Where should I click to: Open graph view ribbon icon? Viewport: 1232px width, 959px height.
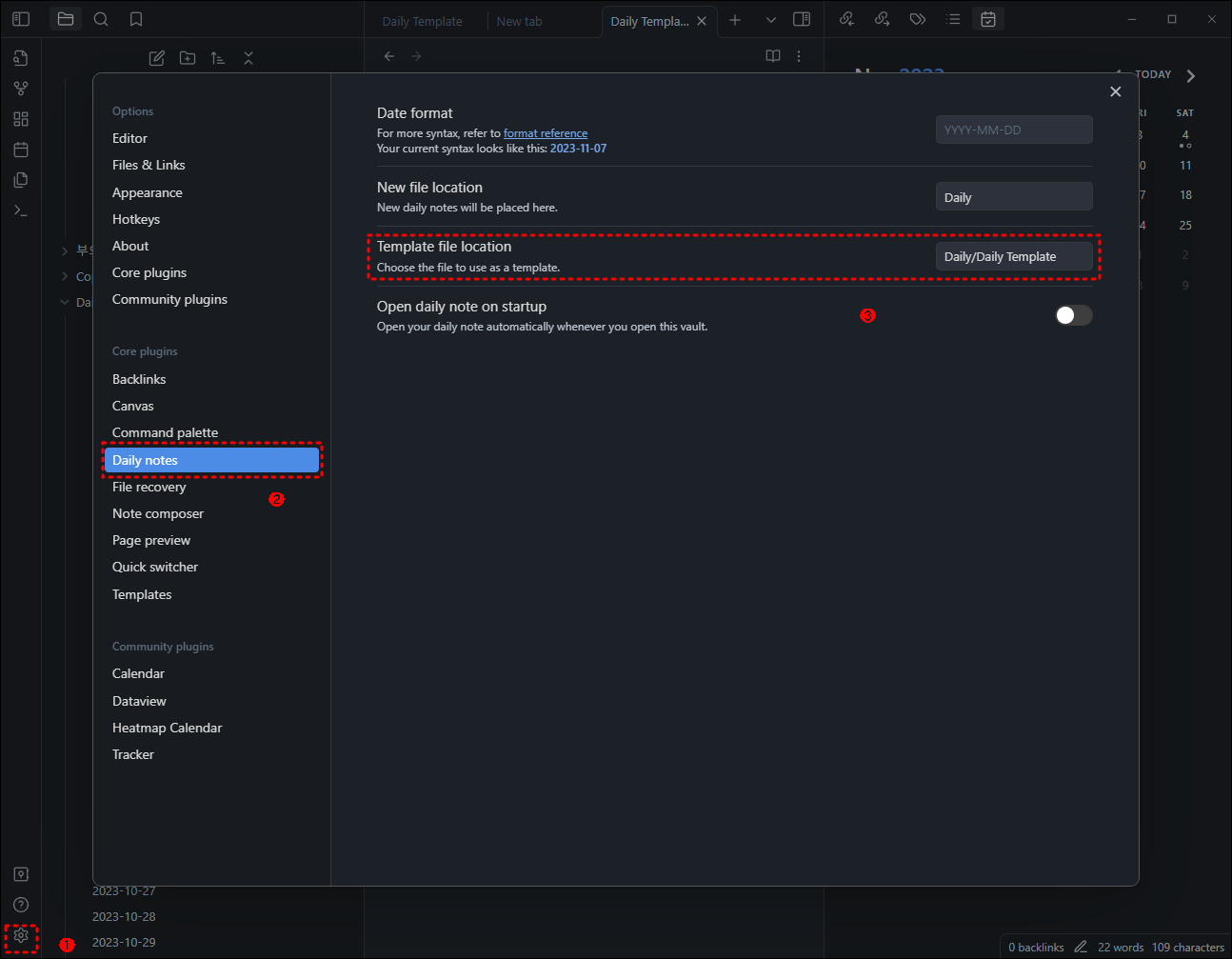[x=21, y=89]
